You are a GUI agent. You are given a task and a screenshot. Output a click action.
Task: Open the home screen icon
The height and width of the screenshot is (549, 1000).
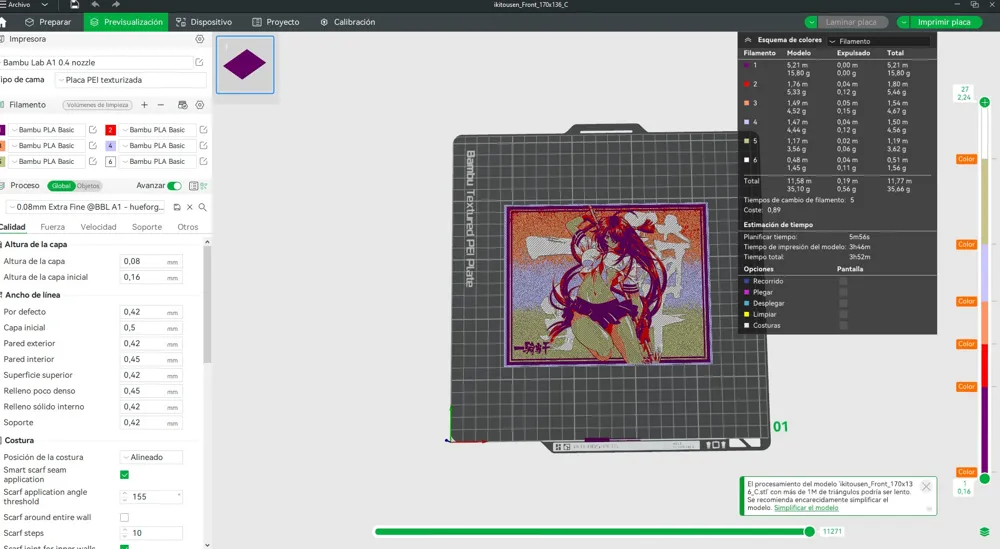point(3,22)
